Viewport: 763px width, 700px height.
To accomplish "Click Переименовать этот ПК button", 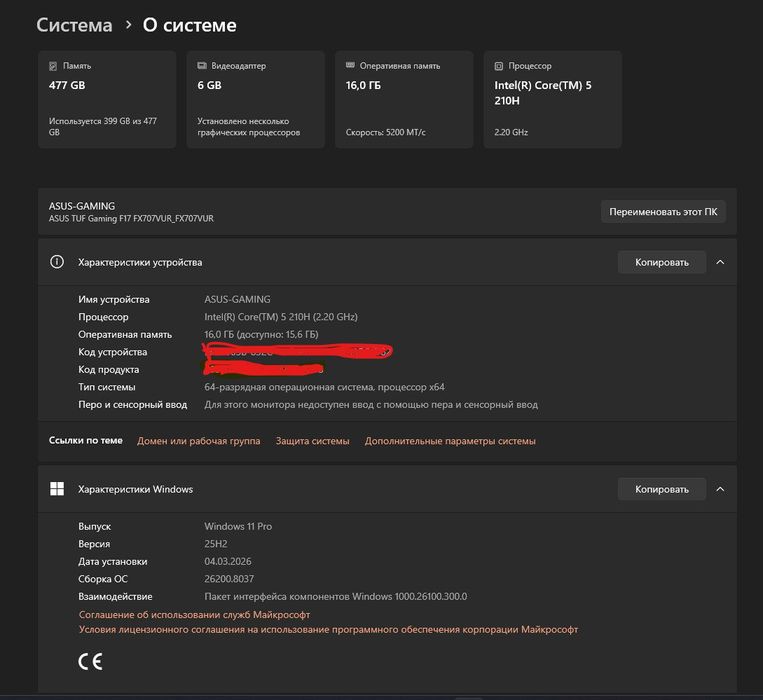I will (x=663, y=212).
